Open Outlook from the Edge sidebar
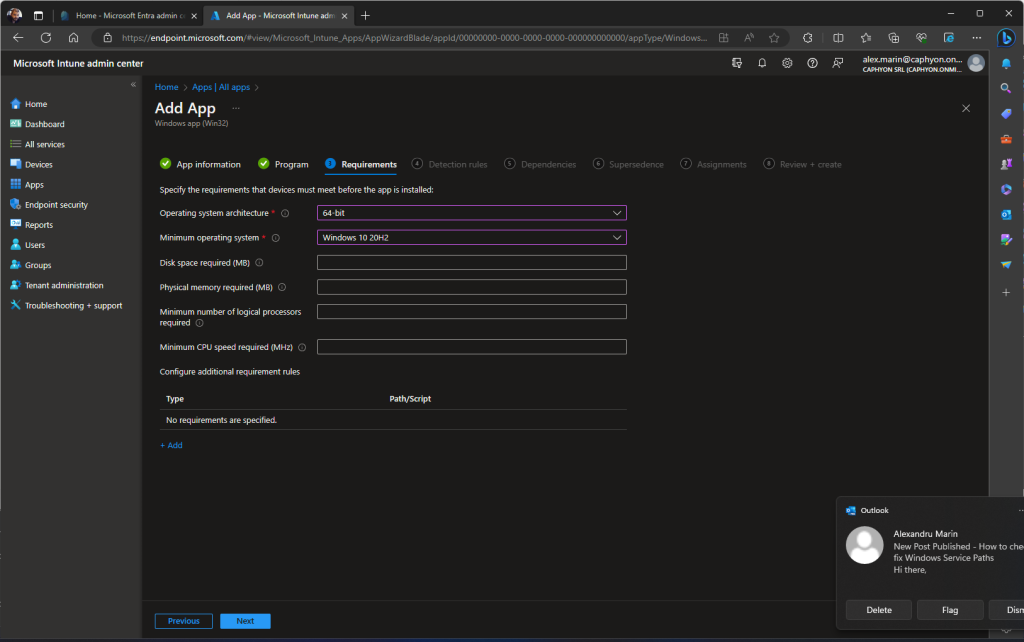 (1005, 214)
